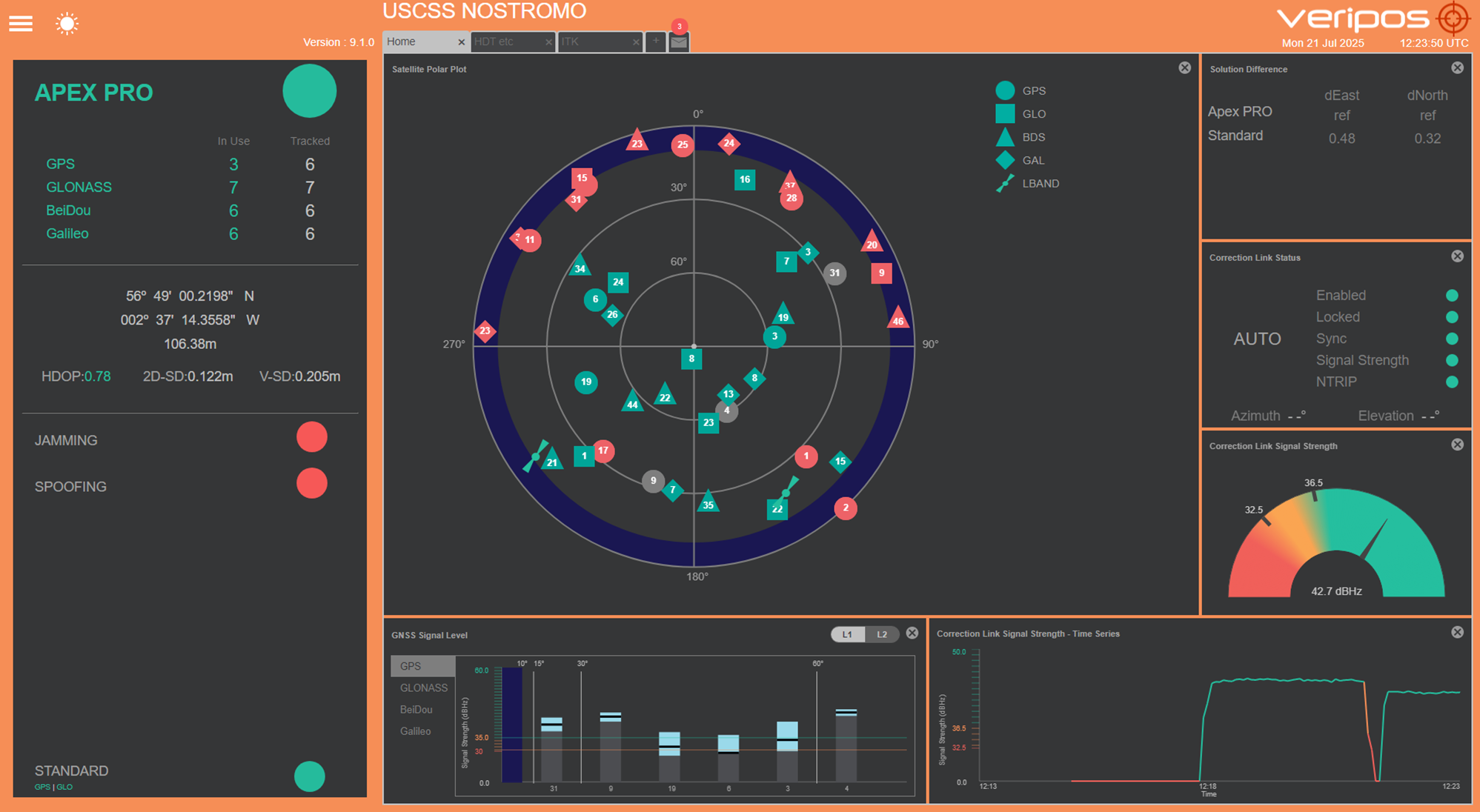Select GPS satellite 6 on polar plot

[x=595, y=299]
